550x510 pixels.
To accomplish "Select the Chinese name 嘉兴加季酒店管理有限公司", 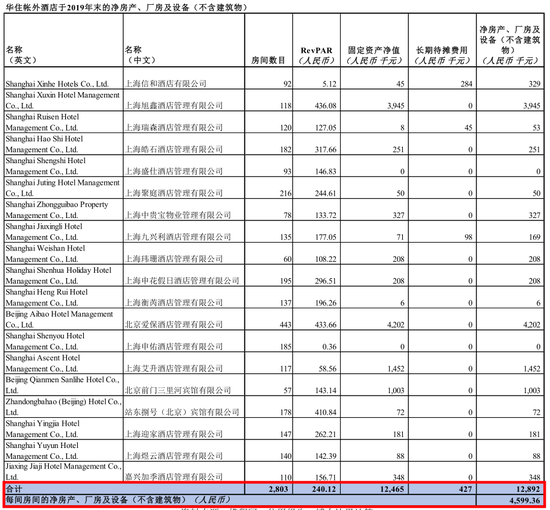I will (x=174, y=477).
